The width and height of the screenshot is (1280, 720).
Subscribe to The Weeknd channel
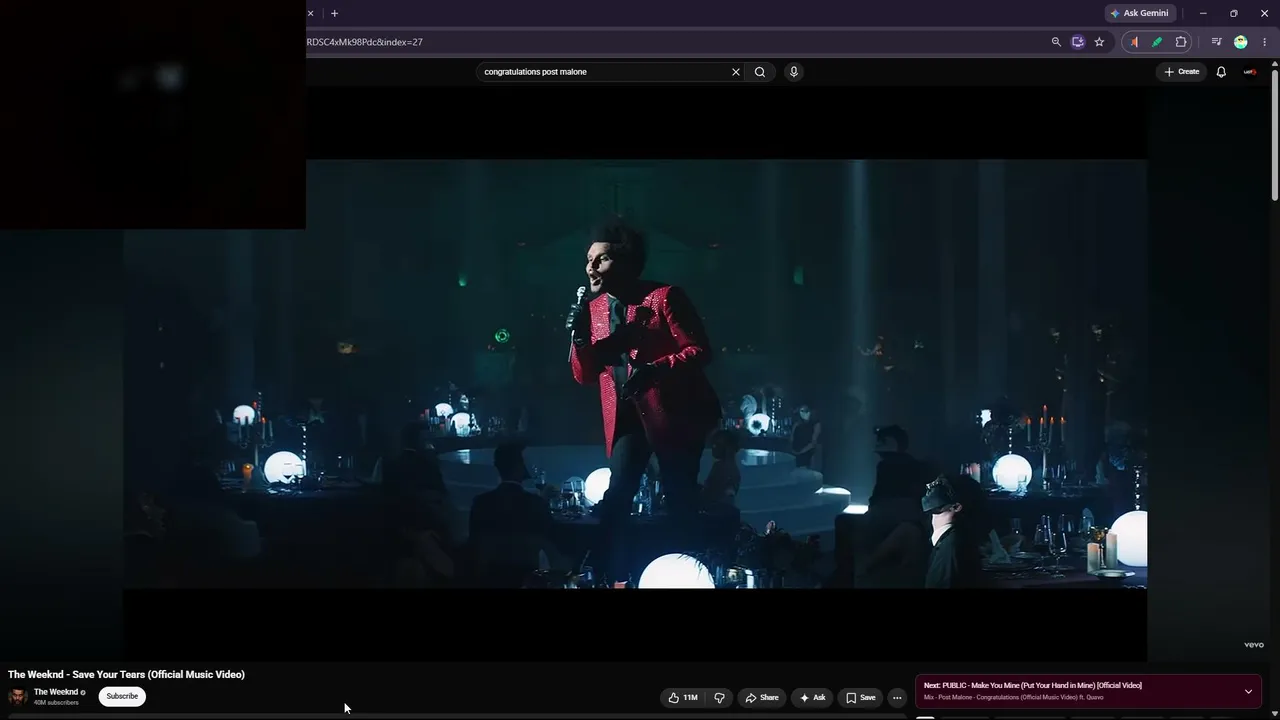(x=122, y=696)
